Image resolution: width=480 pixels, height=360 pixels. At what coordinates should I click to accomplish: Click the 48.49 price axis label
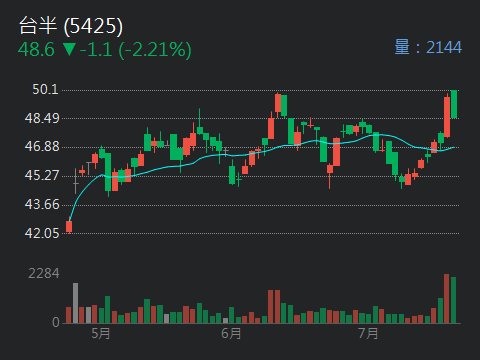[x=42, y=118]
